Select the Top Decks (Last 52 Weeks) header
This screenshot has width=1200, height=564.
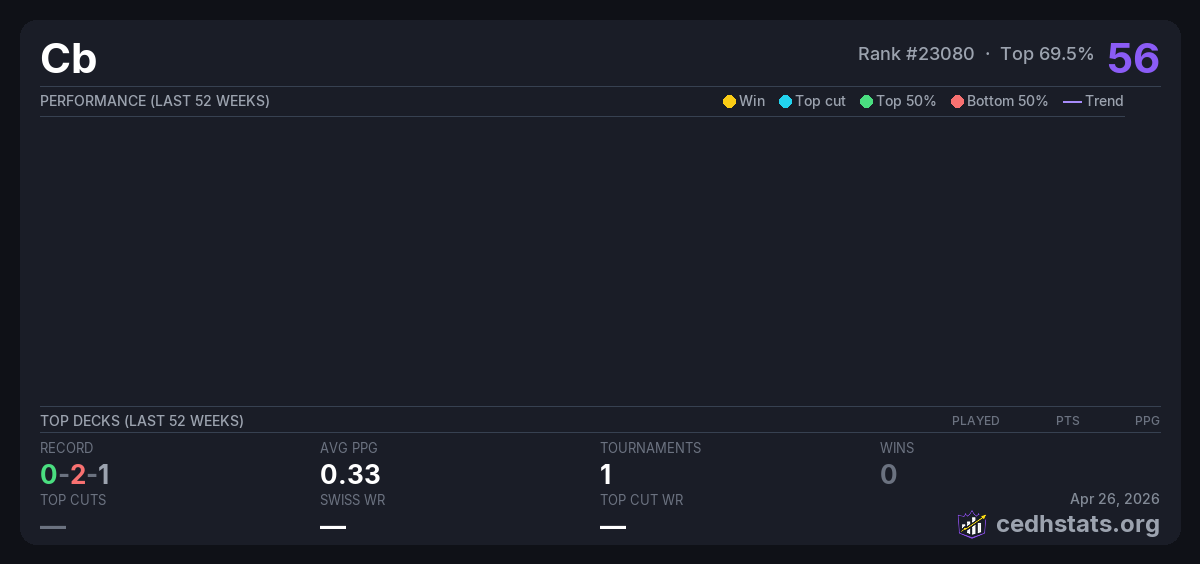click(x=142, y=421)
